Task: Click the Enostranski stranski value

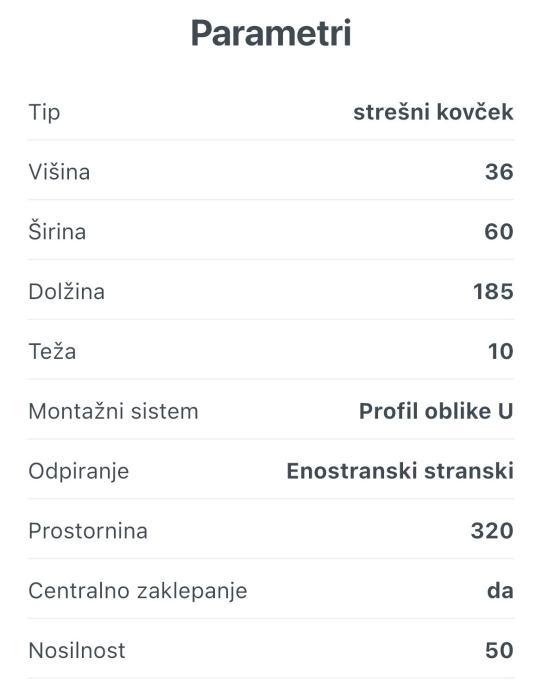Action: click(x=400, y=471)
